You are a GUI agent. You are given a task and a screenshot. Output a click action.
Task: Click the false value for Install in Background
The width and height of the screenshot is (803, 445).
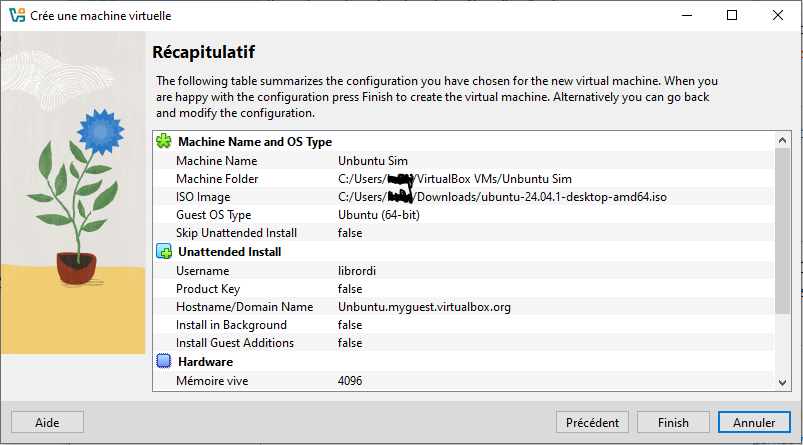pyautogui.click(x=350, y=325)
